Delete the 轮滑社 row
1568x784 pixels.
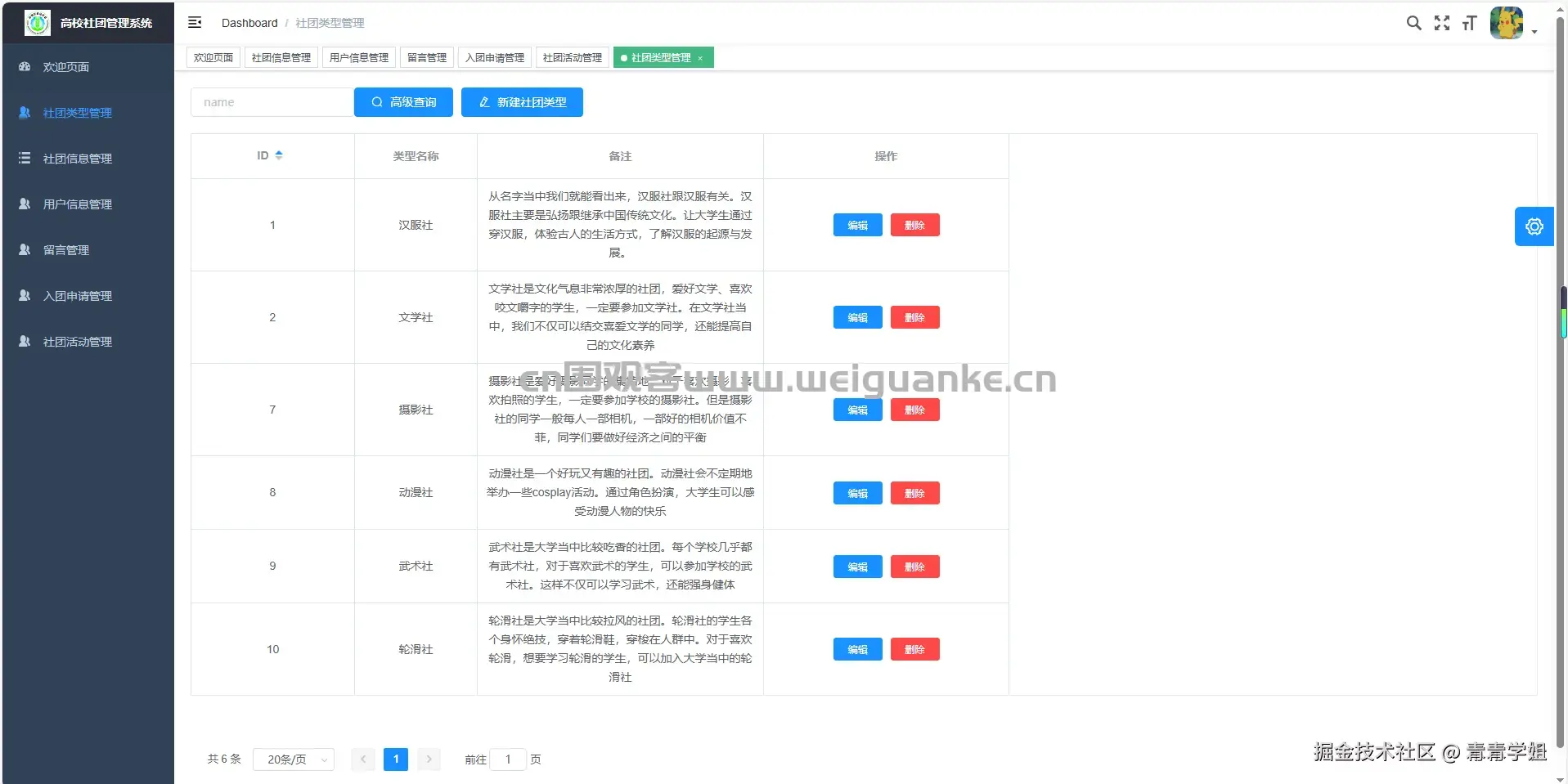click(914, 649)
